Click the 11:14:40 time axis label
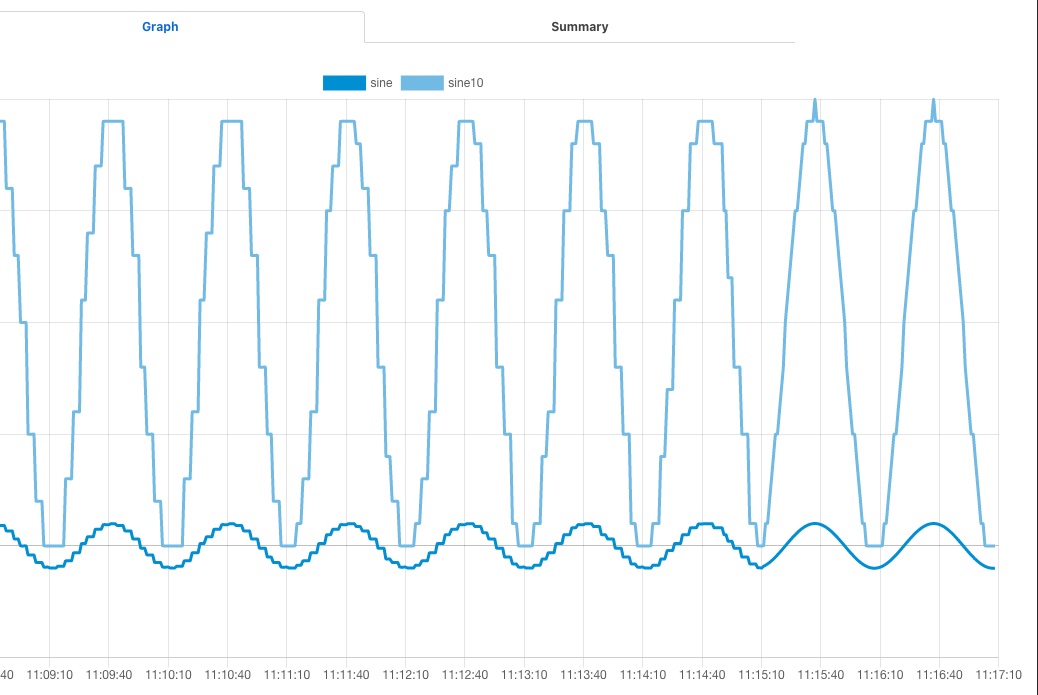 pyautogui.click(x=702, y=675)
